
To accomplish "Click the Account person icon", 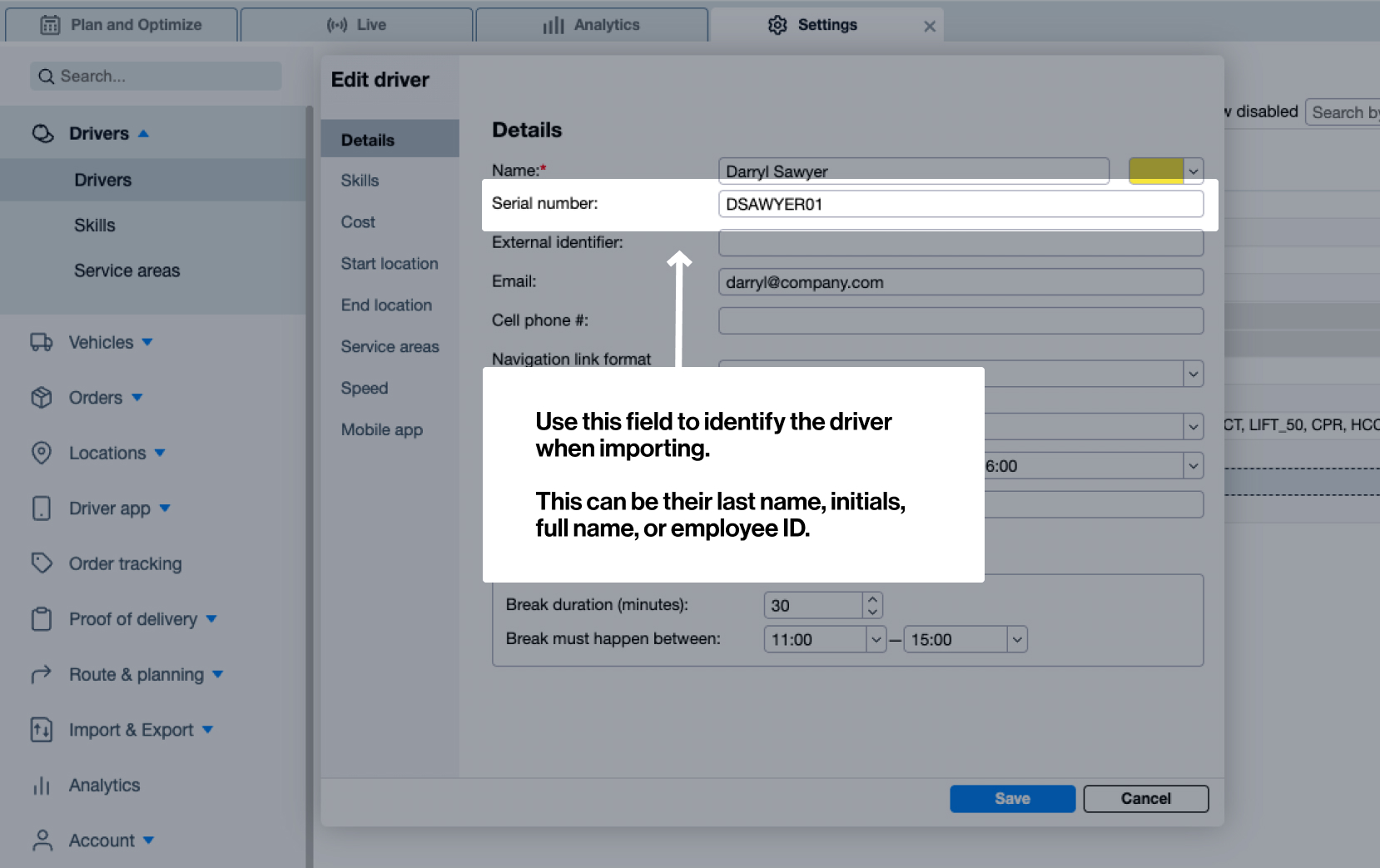I will click(x=41, y=841).
